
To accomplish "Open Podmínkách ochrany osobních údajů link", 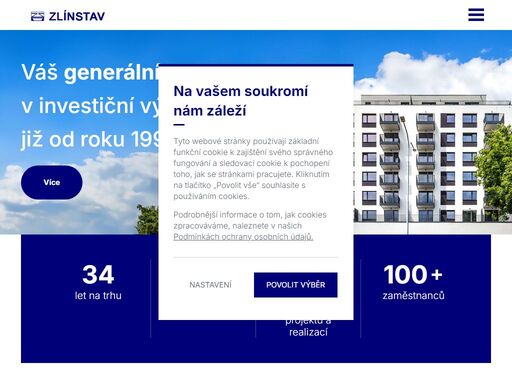I will (243, 237).
